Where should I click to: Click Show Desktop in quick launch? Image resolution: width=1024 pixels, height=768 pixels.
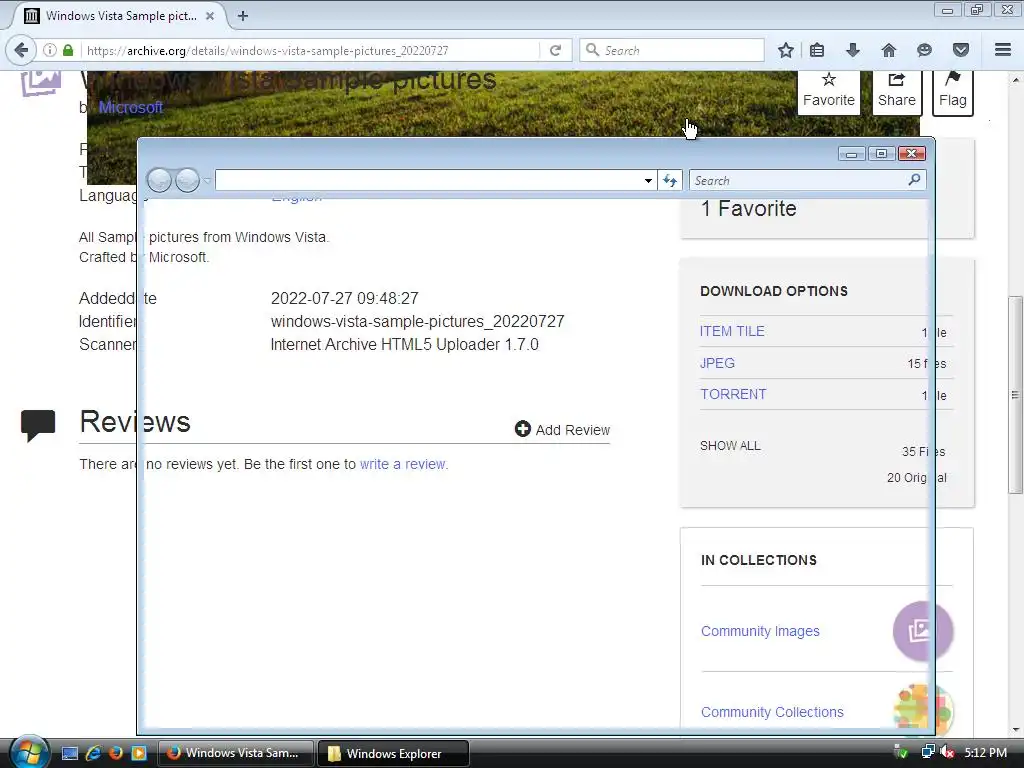[x=70, y=753]
